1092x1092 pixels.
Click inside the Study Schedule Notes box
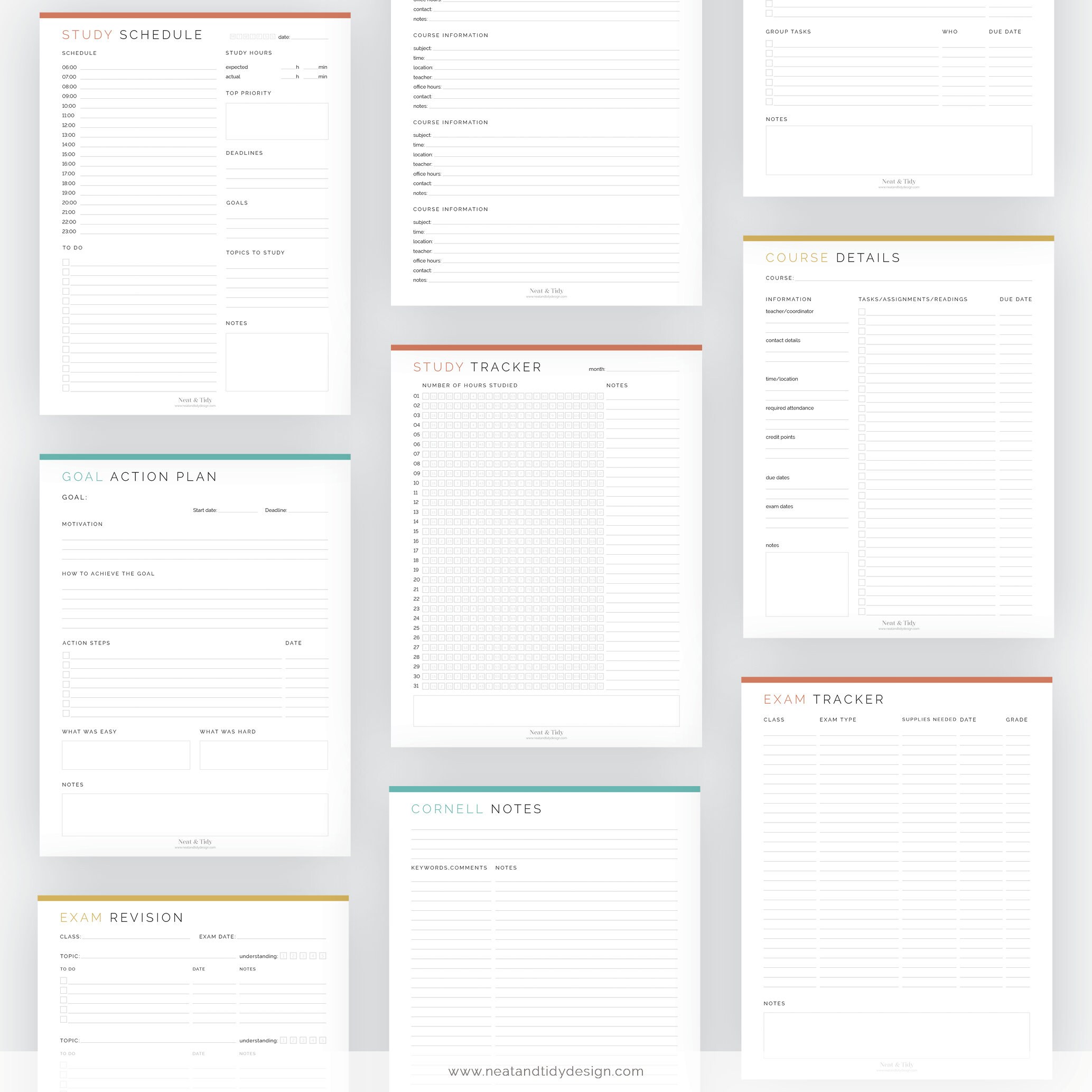coord(277,362)
